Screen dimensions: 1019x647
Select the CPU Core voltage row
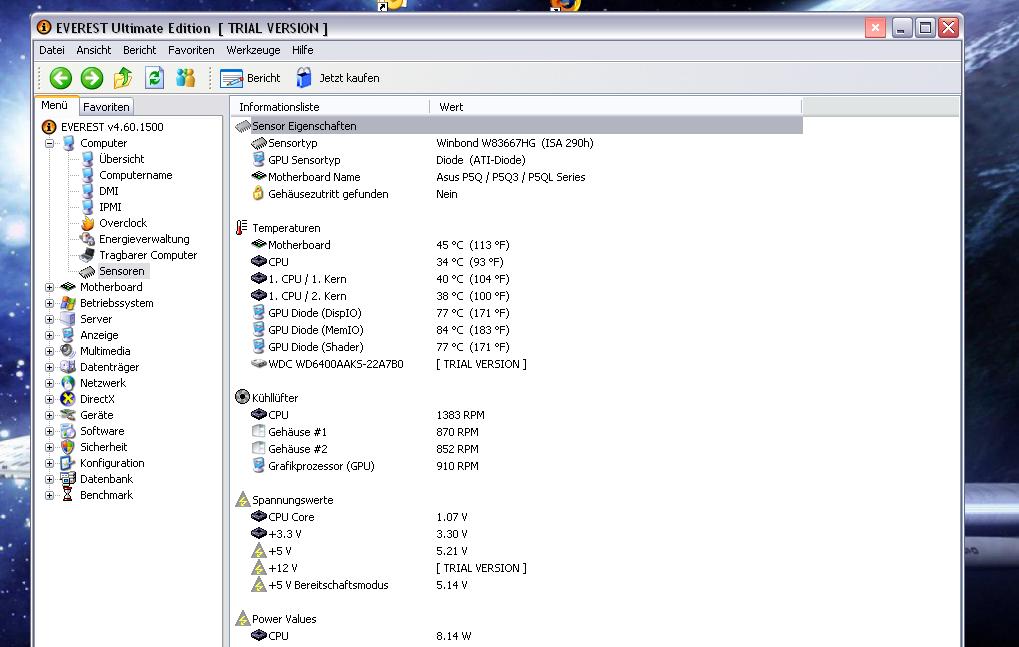[x=518, y=517]
